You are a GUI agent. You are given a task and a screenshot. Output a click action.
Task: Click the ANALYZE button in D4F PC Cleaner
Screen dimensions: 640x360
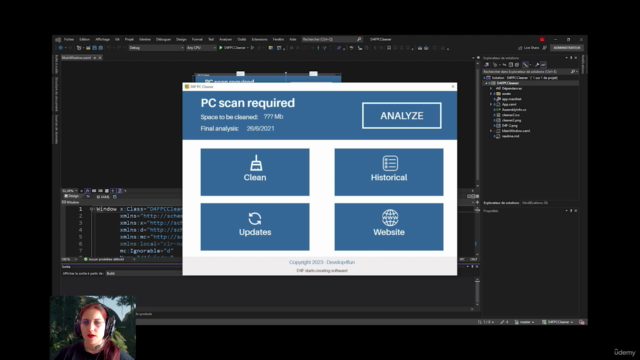[x=401, y=116]
